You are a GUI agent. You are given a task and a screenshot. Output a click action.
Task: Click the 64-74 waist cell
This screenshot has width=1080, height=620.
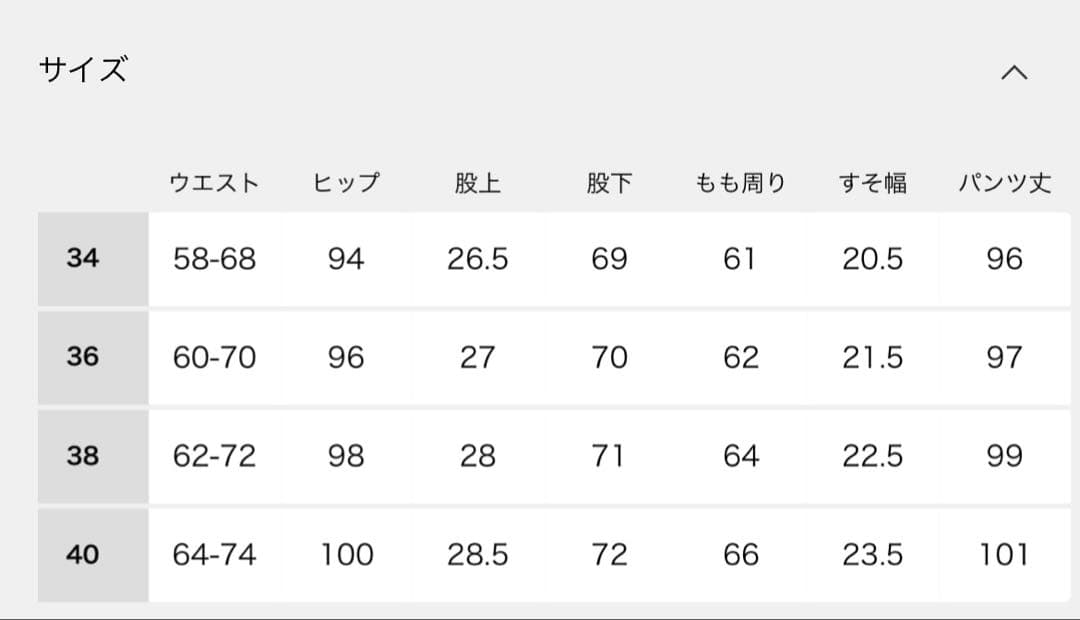click(x=214, y=554)
